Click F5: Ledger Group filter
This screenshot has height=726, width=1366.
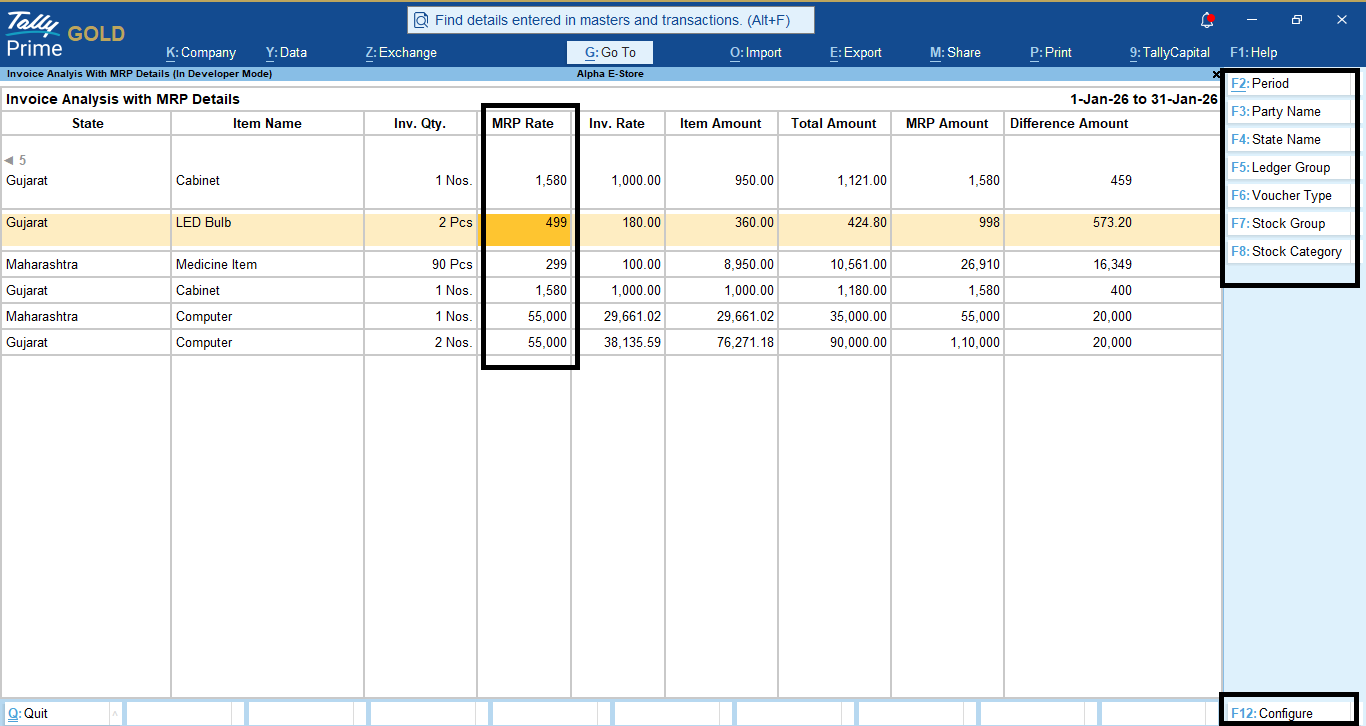click(1290, 168)
